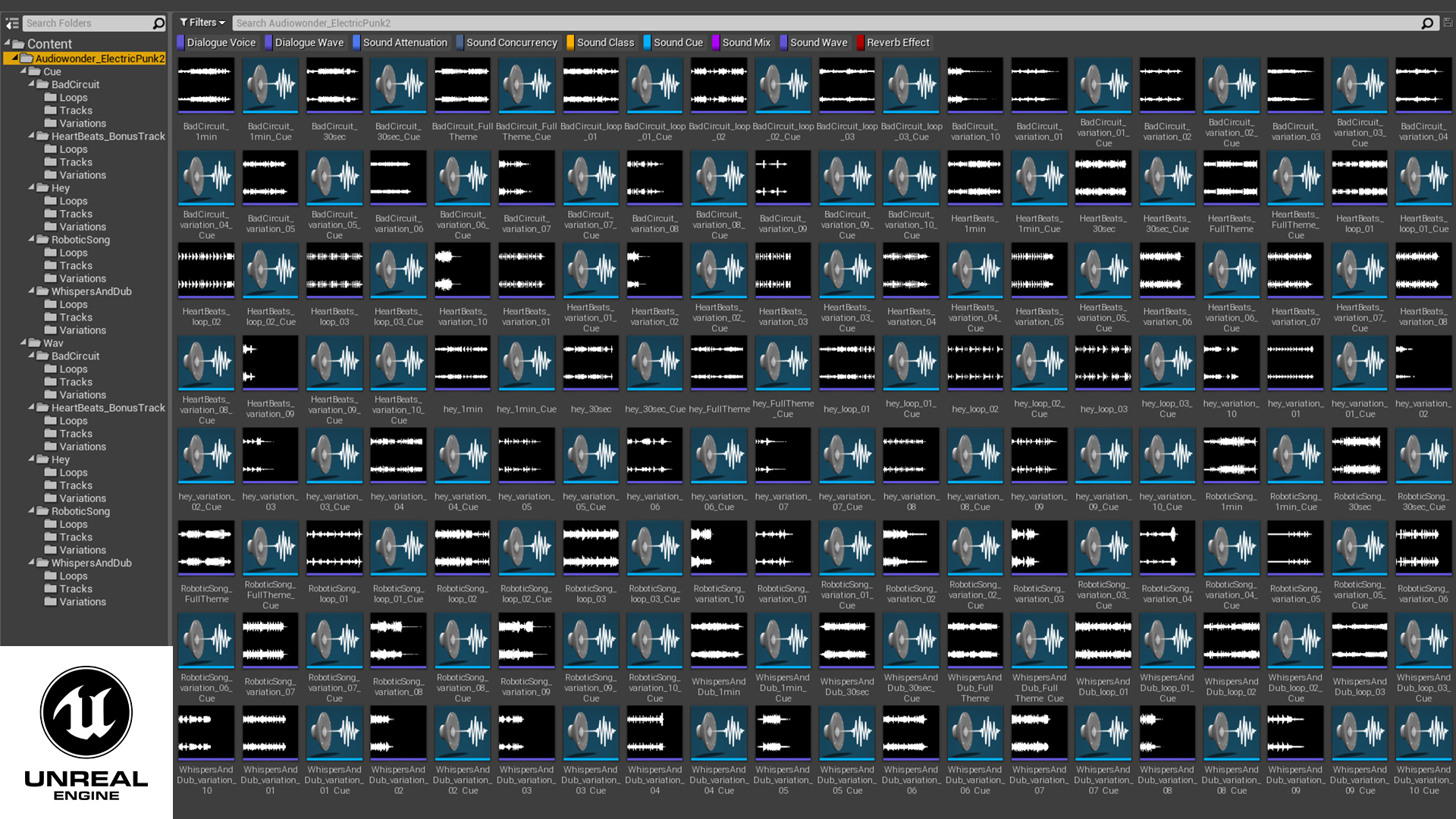Collapse the Cue folder arrow
This screenshot has width=1456, height=819.
tap(24, 71)
